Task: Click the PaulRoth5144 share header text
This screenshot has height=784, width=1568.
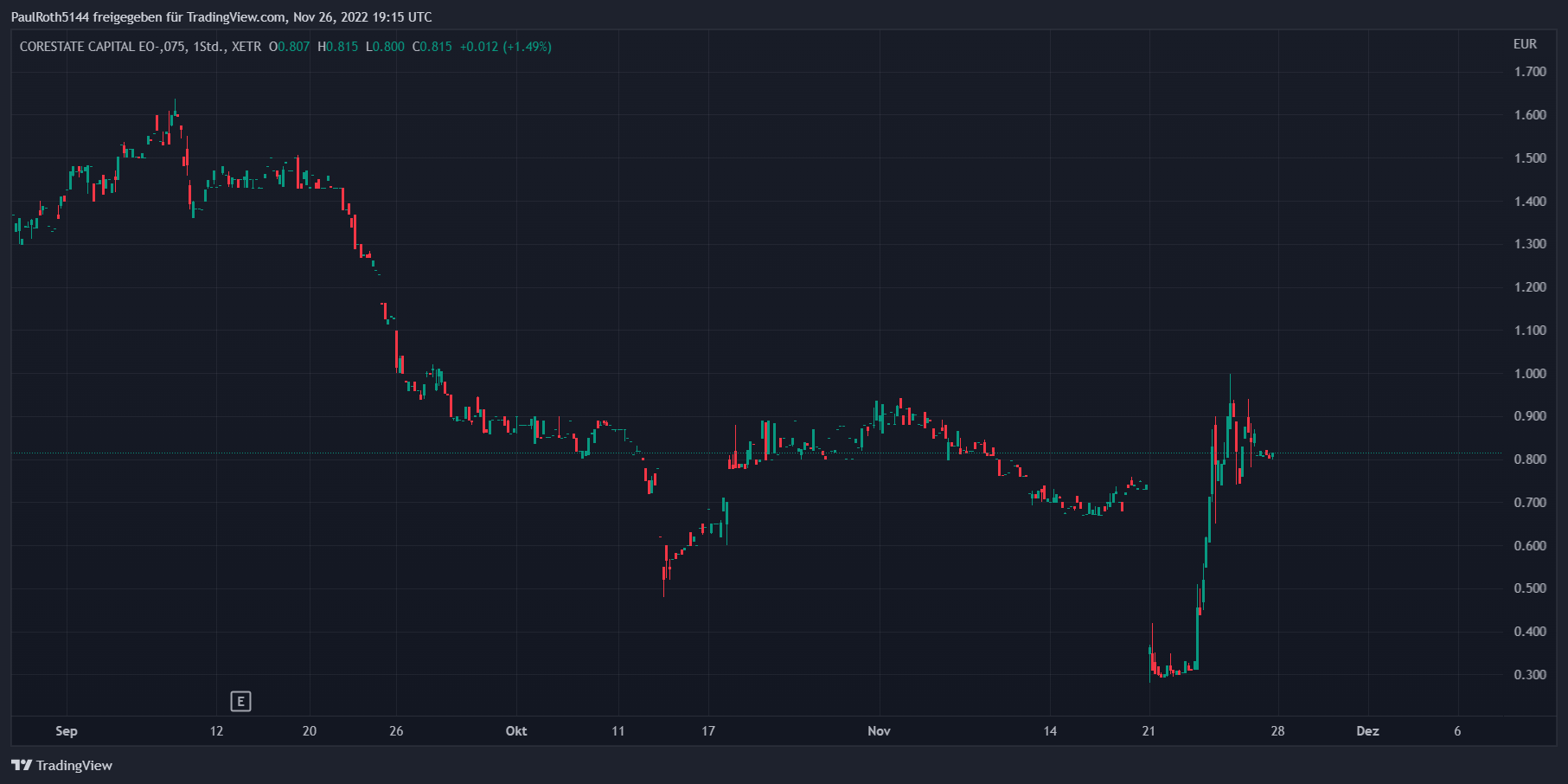Action: (x=221, y=17)
